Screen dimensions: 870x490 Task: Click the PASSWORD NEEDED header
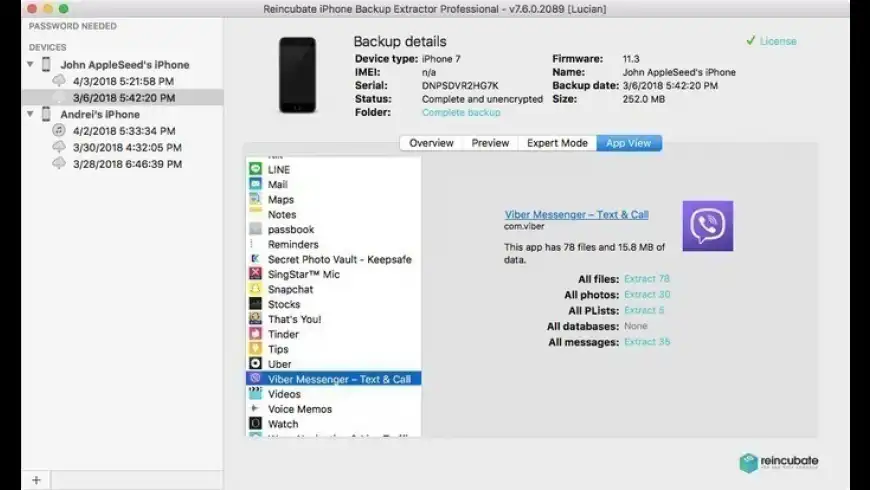[x=73, y=26]
